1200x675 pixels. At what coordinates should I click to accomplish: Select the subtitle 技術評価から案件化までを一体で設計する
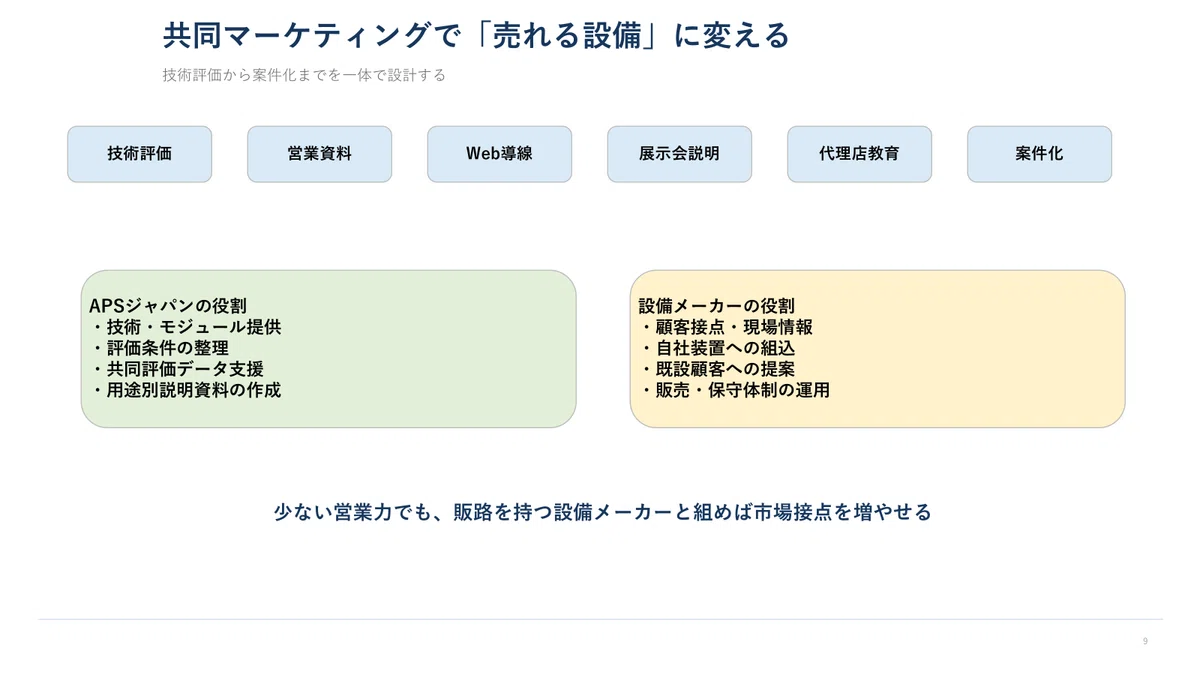pos(304,75)
